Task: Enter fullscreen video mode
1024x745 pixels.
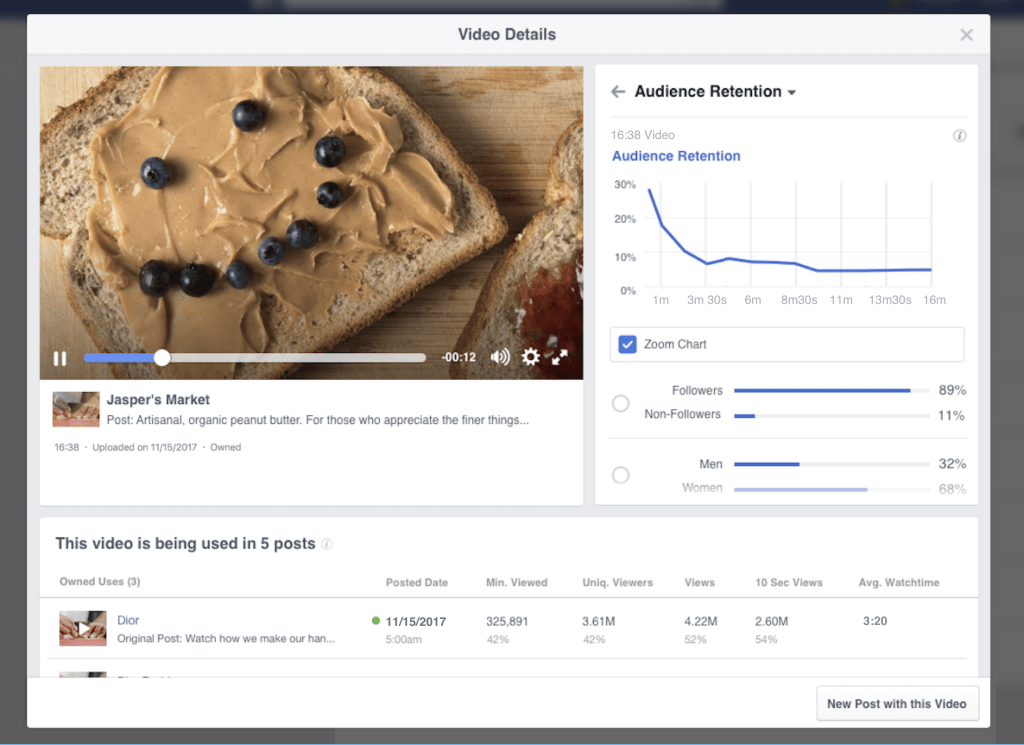Action: pyautogui.click(x=560, y=357)
